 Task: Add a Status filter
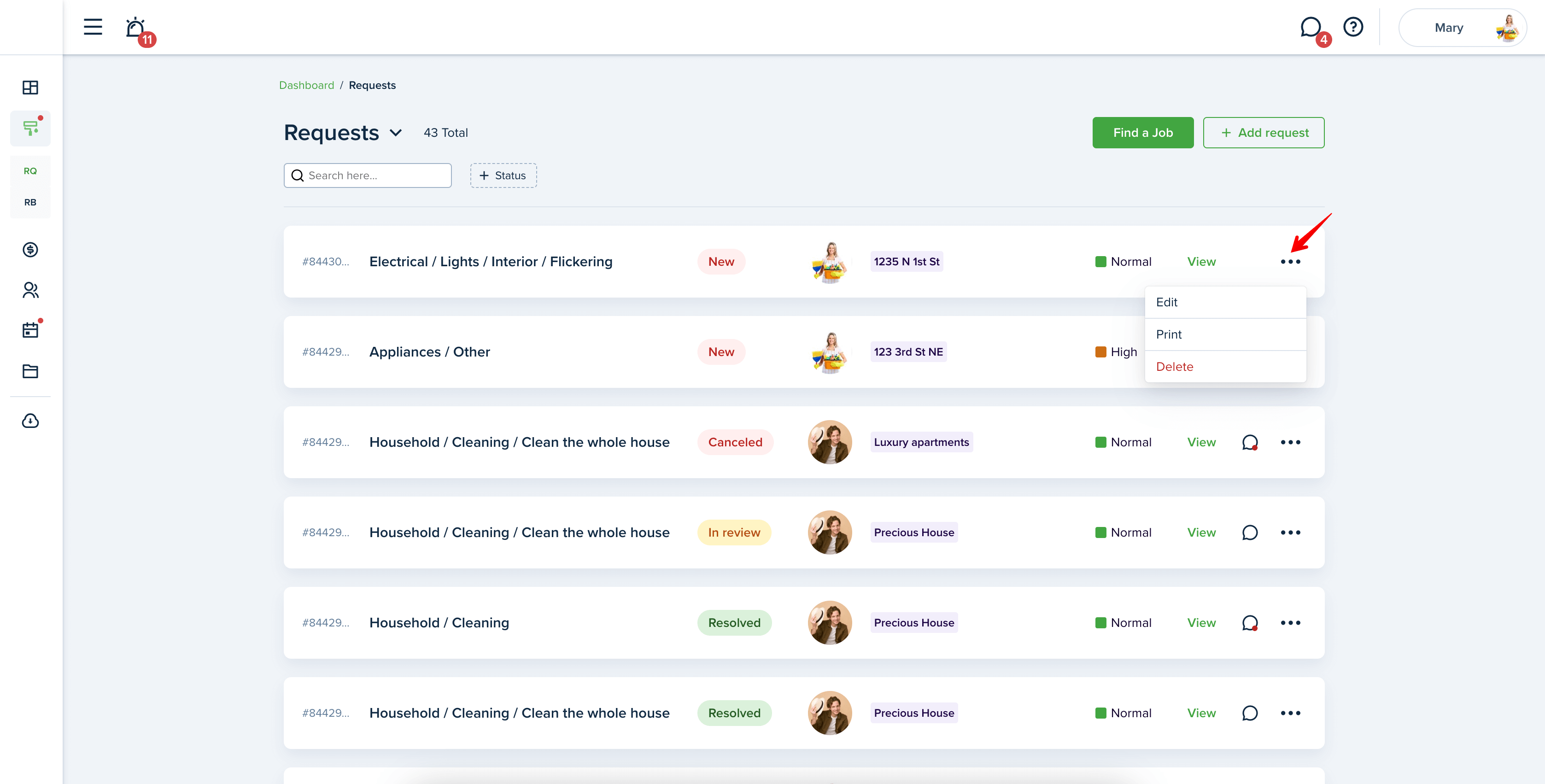(x=503, y=175)
